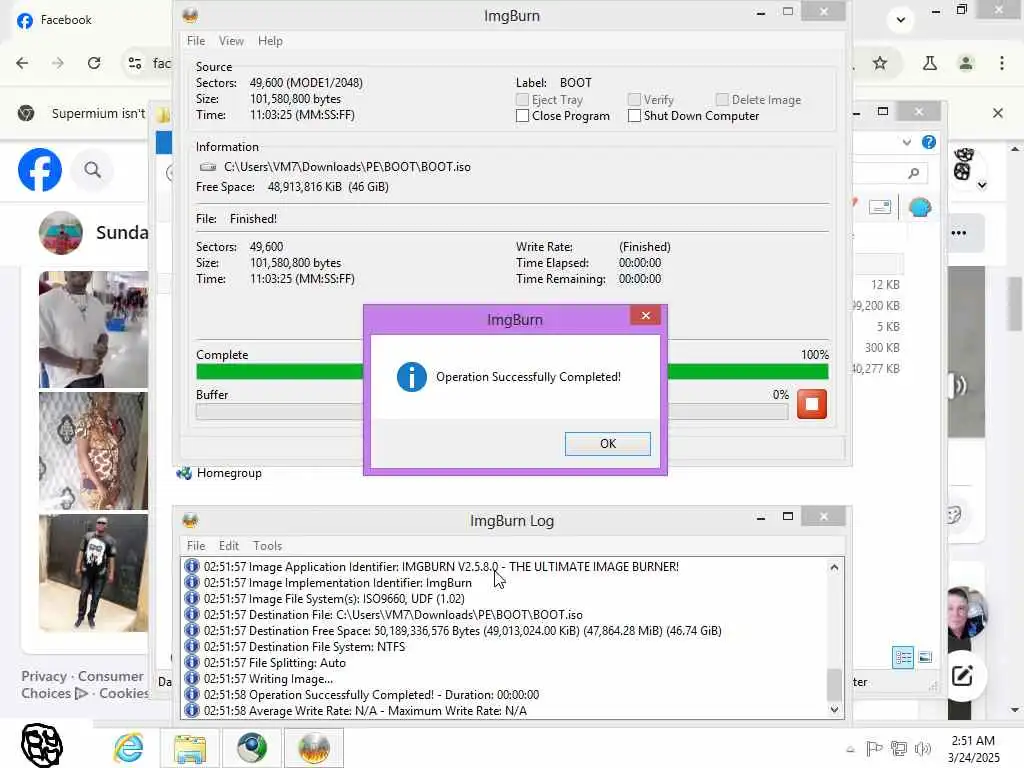The height and width of the screenshot is (768, 1024).
Task: Click Explorer search magnifier icon
Action: click(x=914, y=172)
